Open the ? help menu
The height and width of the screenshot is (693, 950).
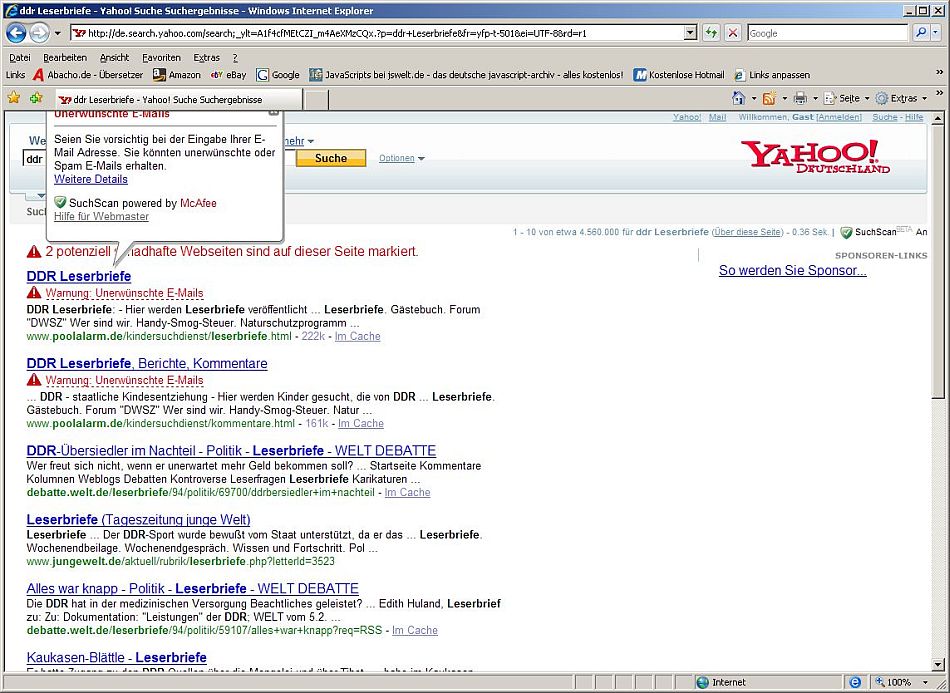click(x=235, y=58)
